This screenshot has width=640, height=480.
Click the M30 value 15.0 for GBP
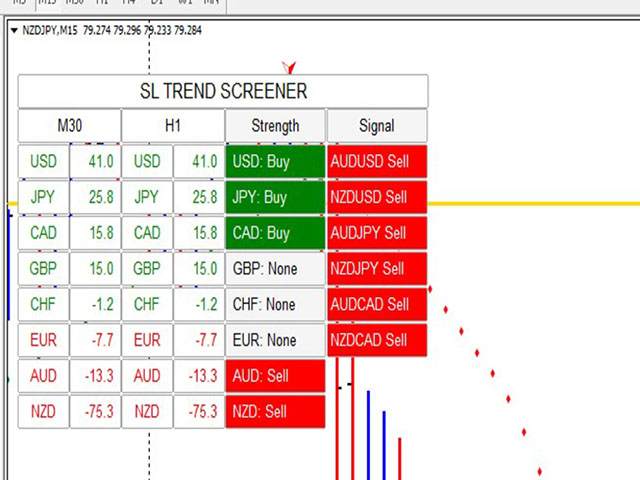(x=96, y=269)
